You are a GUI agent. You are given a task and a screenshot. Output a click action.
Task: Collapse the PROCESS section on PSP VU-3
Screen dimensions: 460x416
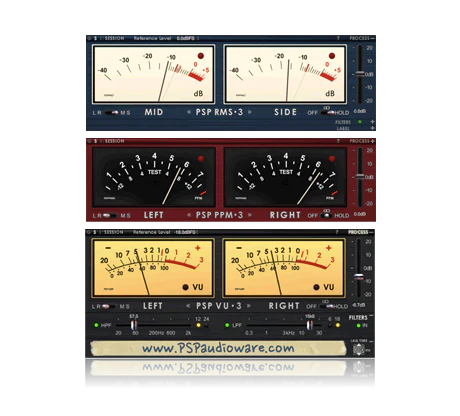point(371,232)
